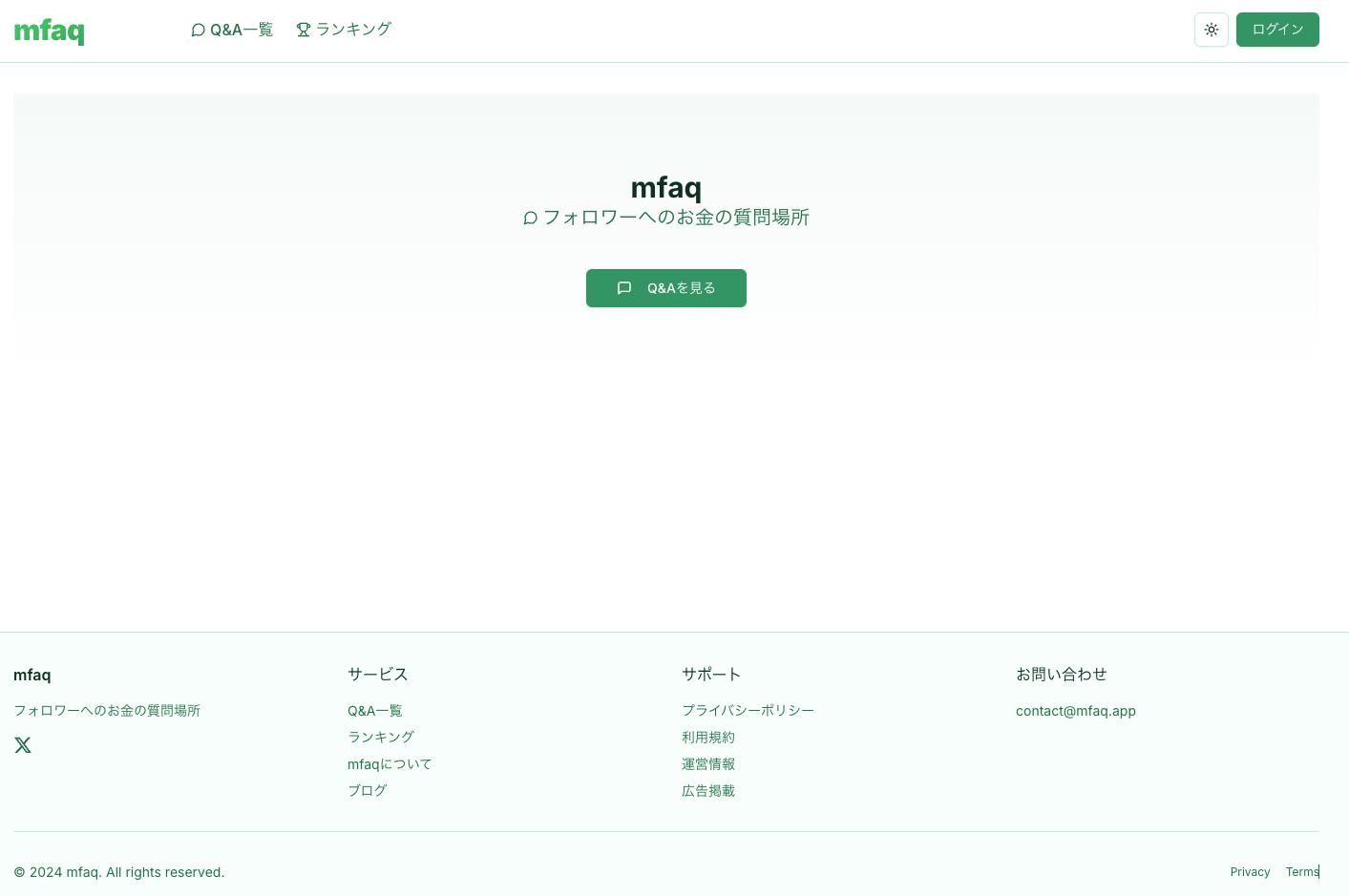The width and height of the screenshot is (1349, 896).
Task: Toggle the light/dark theme switcher
Action: [x=1211, y=30]
